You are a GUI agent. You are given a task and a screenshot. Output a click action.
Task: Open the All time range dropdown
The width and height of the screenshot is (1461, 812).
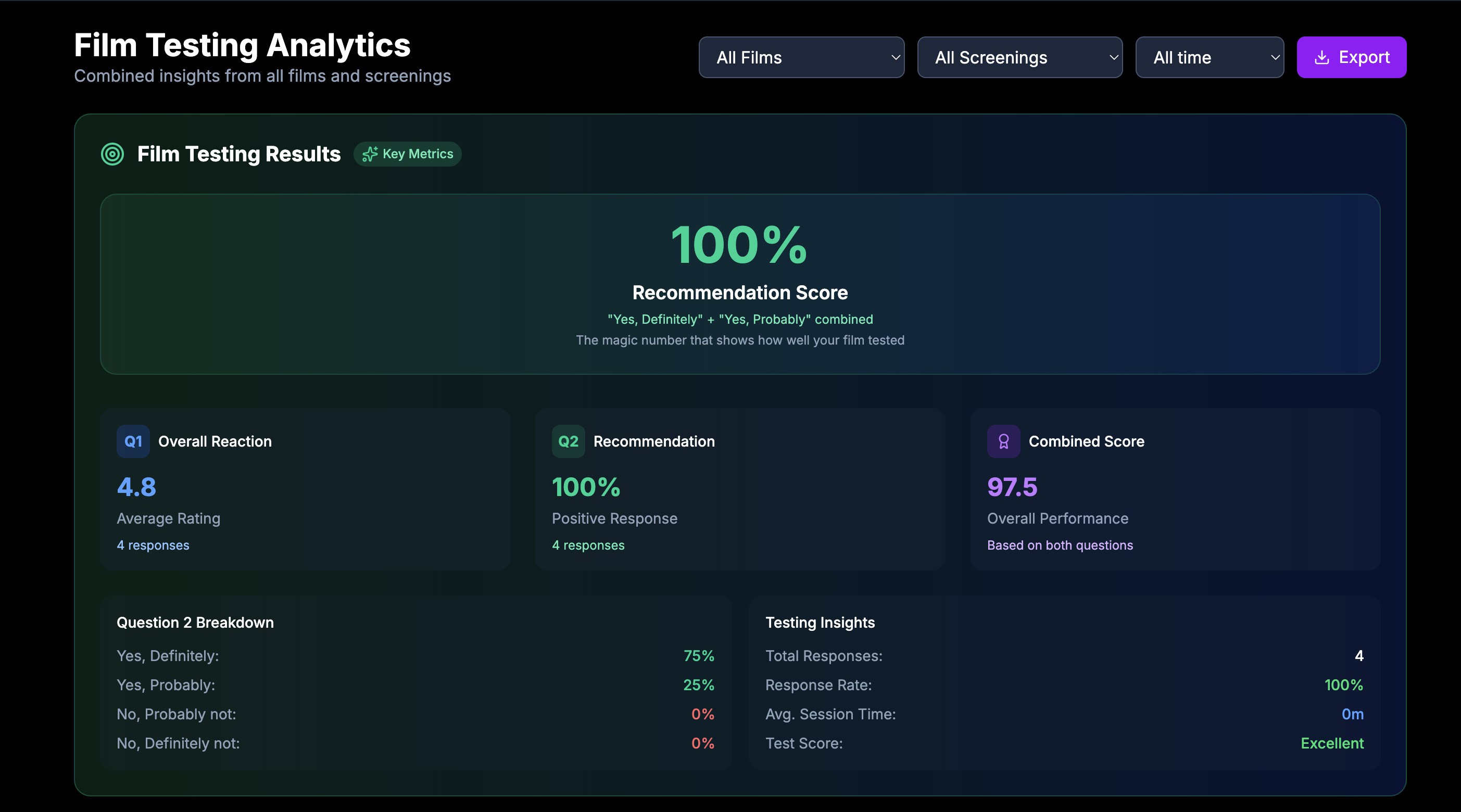(1210, 57)
